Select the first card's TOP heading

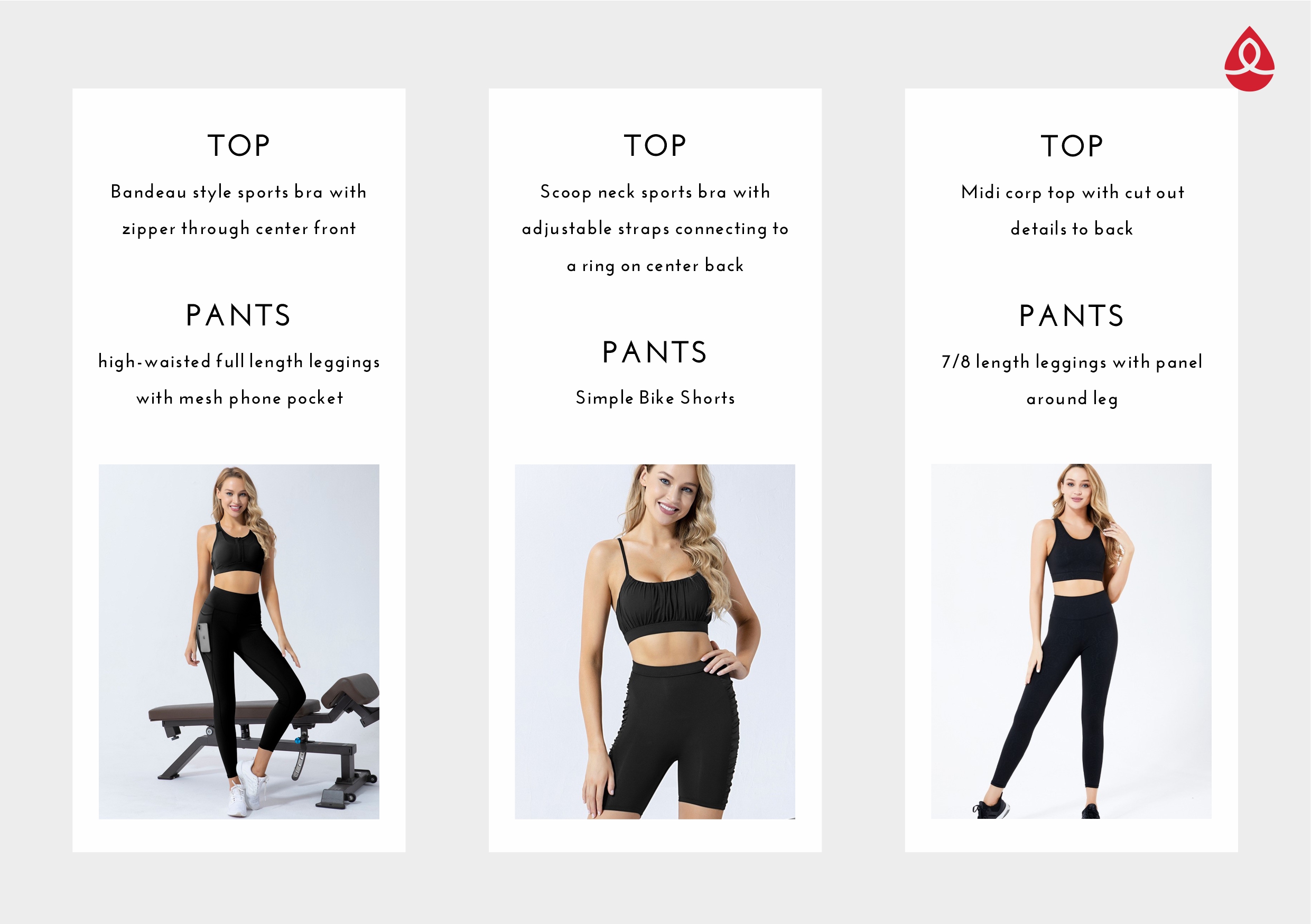239,145
